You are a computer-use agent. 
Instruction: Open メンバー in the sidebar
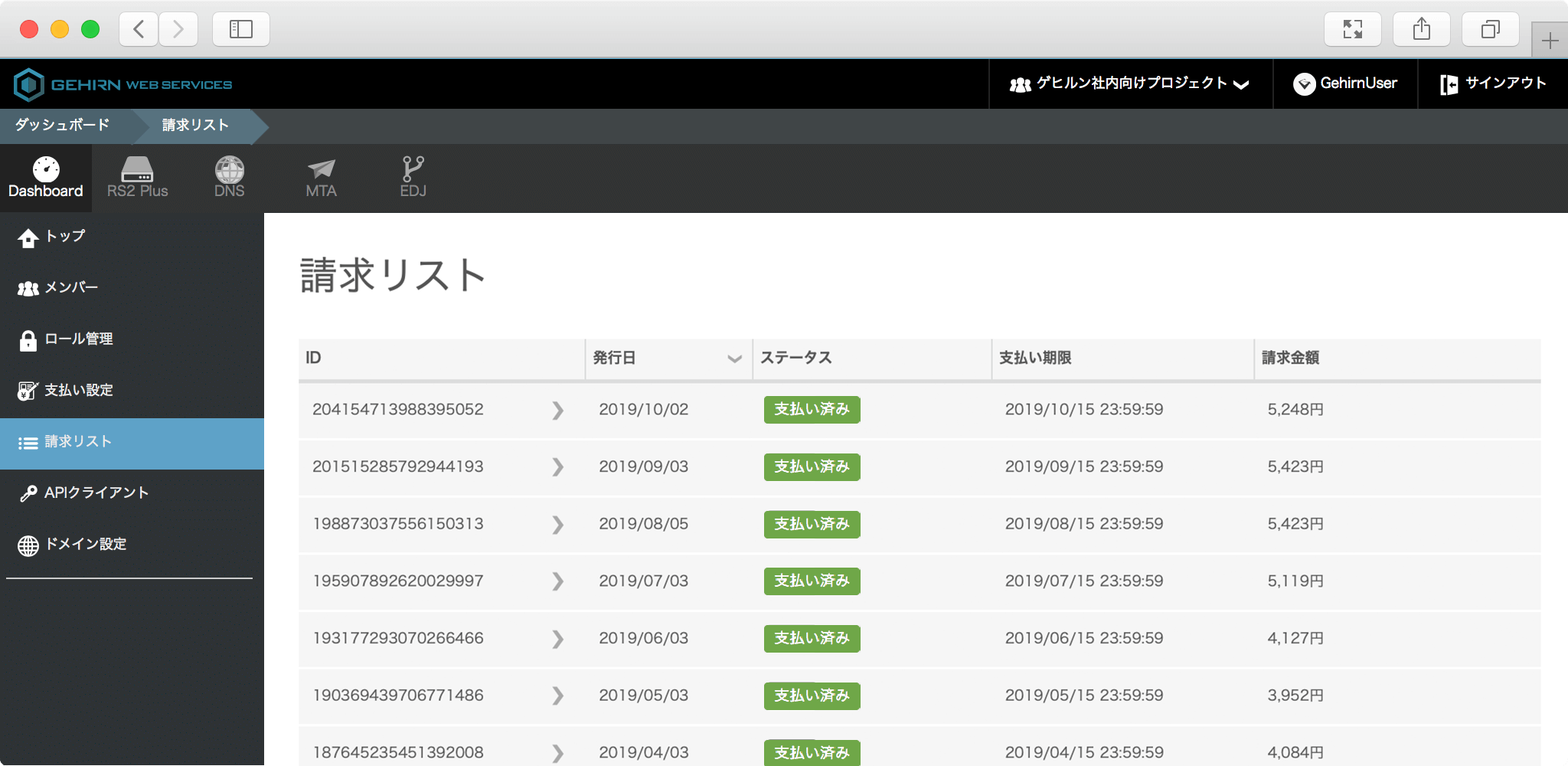[x=71, y=288]
